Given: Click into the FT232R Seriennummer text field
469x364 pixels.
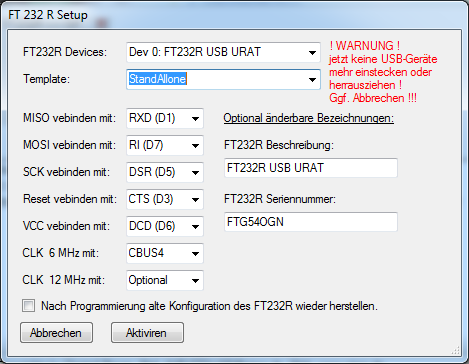Looking at the screenshot, I should point(311,222).
